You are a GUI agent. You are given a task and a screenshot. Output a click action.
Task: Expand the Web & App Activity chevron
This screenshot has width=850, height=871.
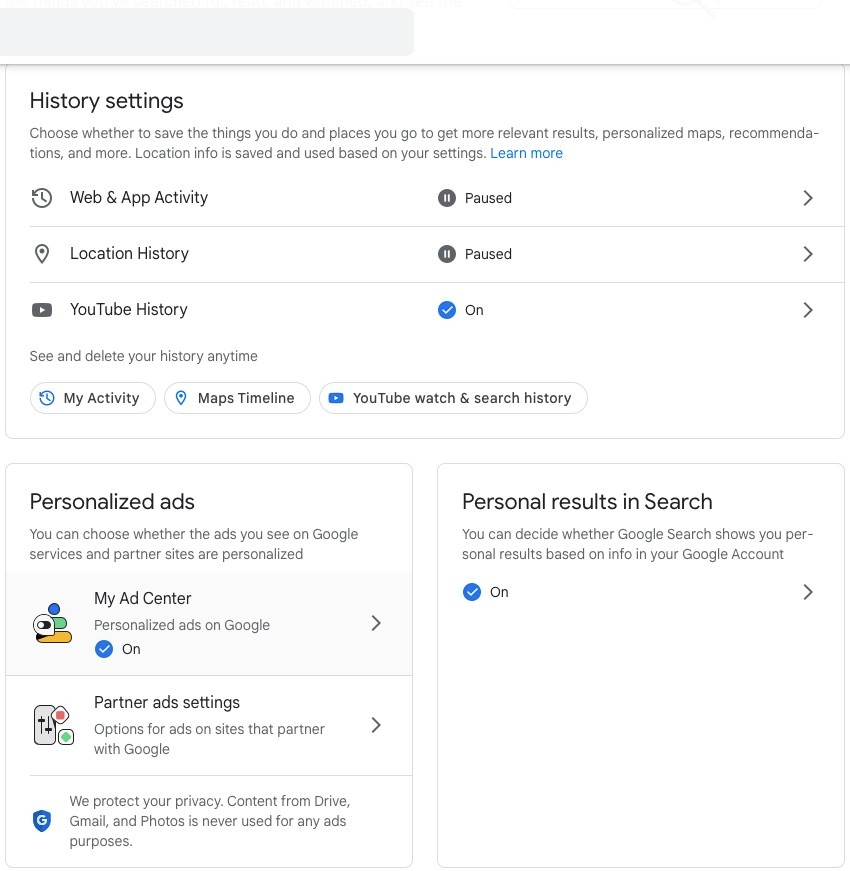click(808, 198)
